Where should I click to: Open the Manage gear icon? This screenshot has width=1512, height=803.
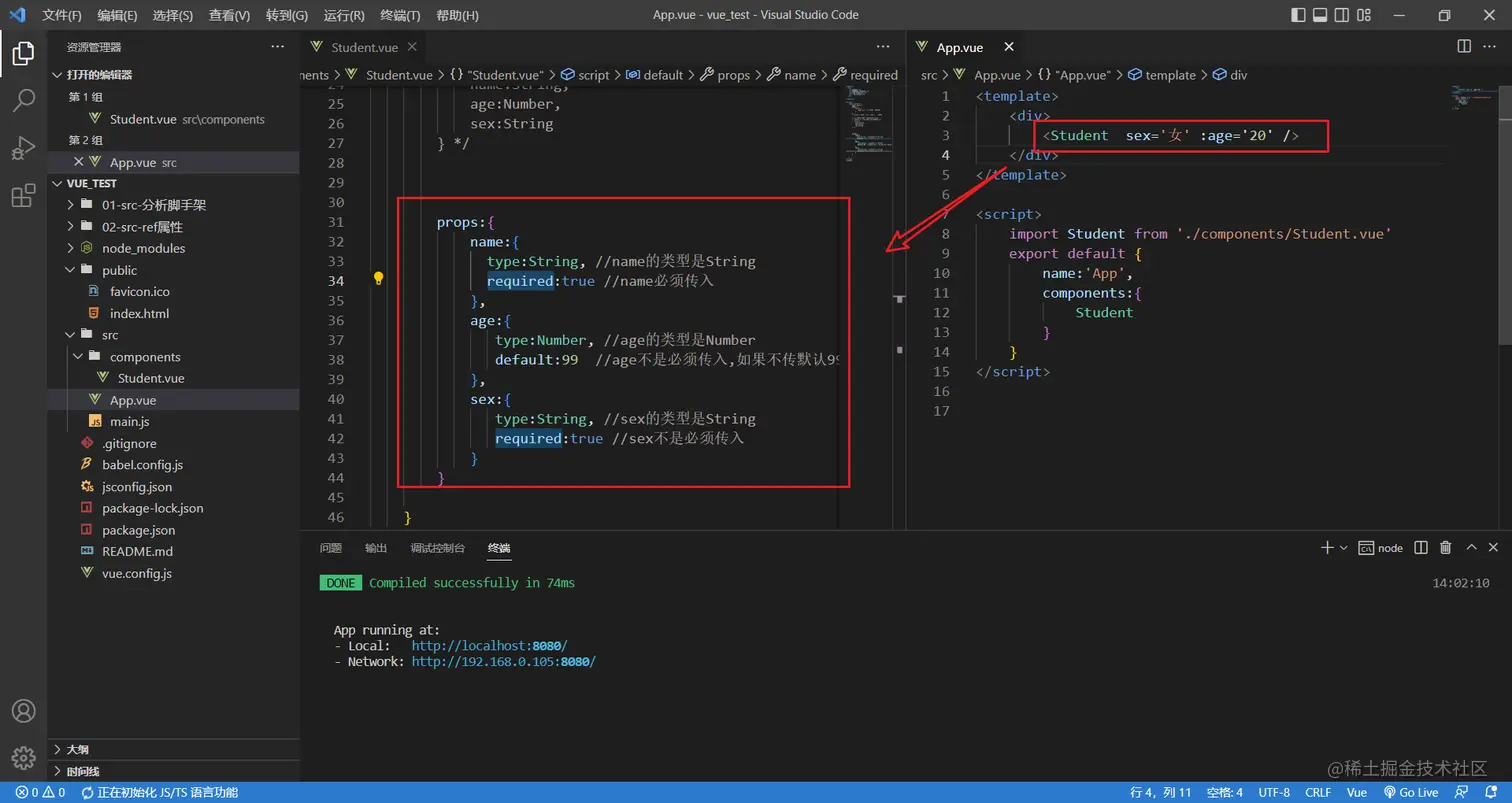(x=23, y=757)
